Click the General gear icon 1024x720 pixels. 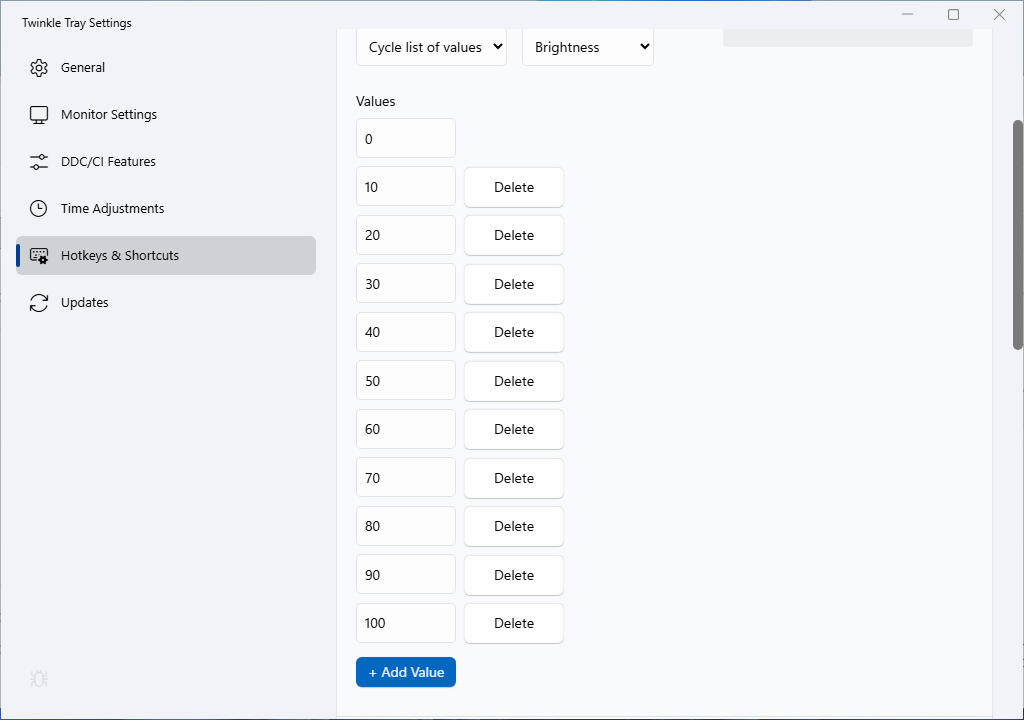click(x=39, y=68)
